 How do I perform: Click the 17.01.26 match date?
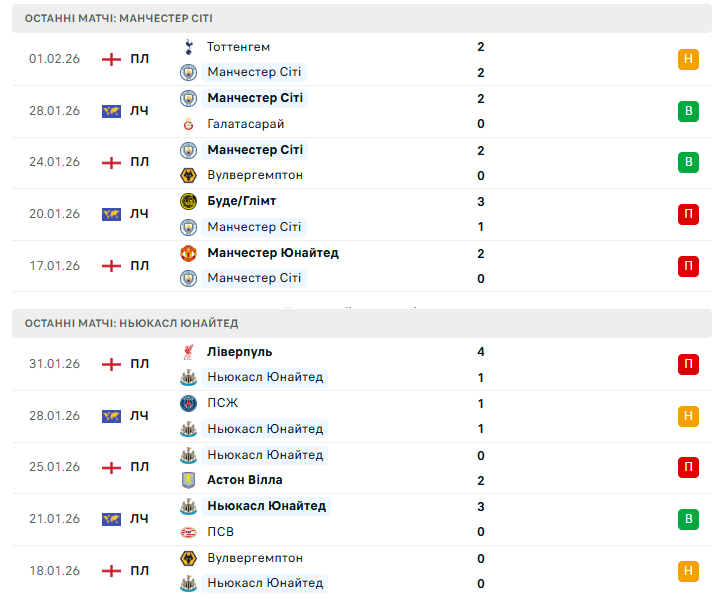[x=54, y=266]
